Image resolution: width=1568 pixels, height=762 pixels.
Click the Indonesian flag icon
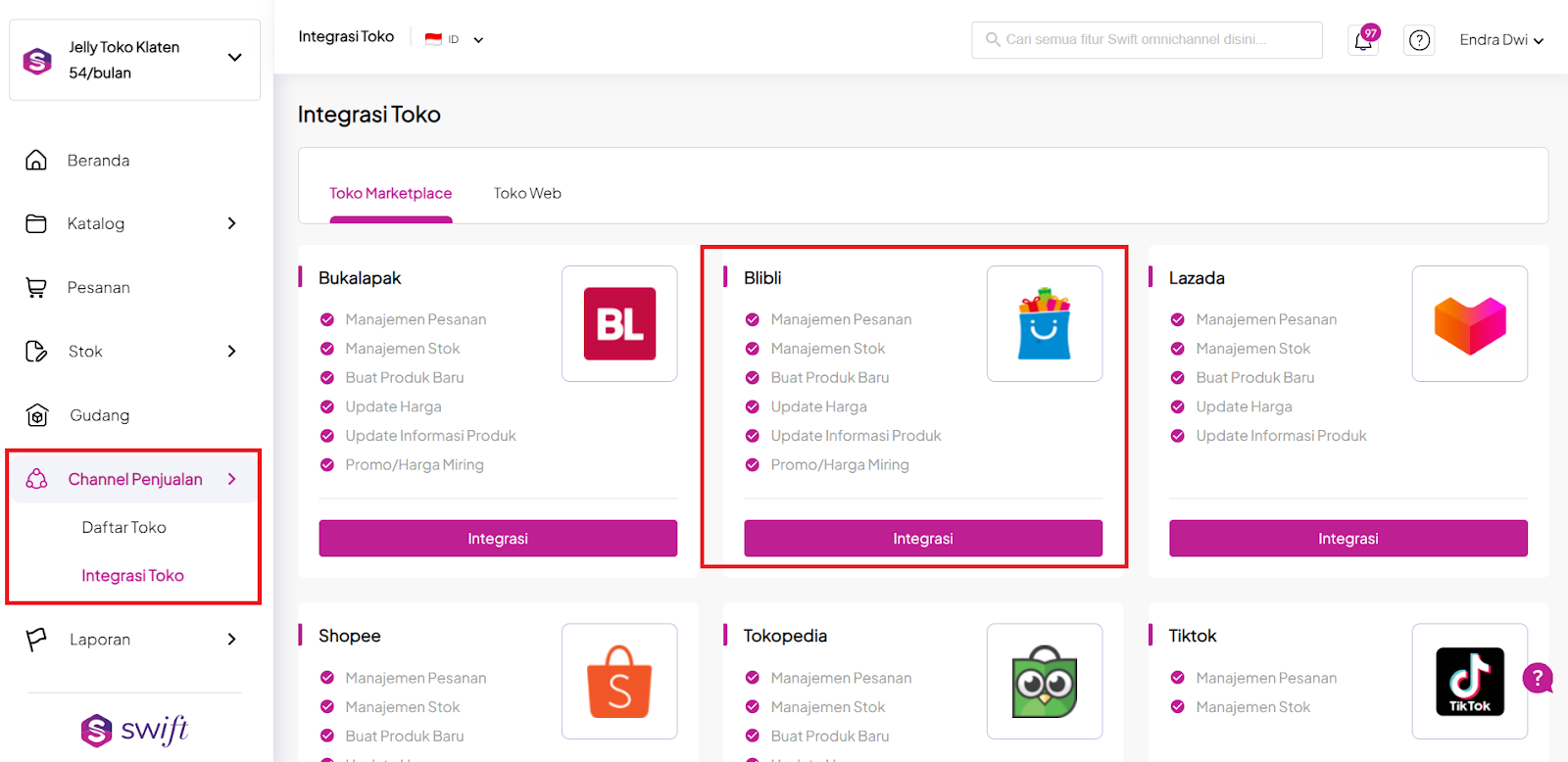click(x=433, y=39)
